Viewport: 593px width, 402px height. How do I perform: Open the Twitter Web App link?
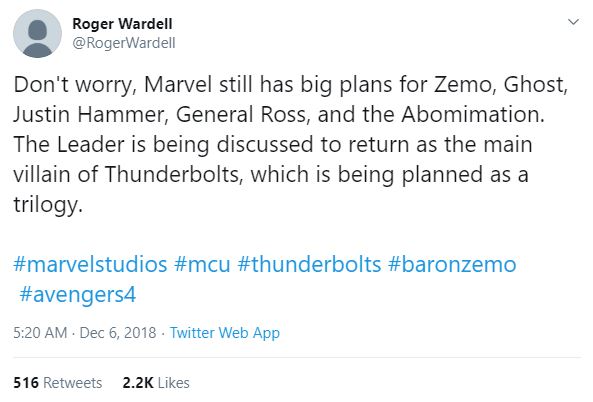(x=225, y=333)
